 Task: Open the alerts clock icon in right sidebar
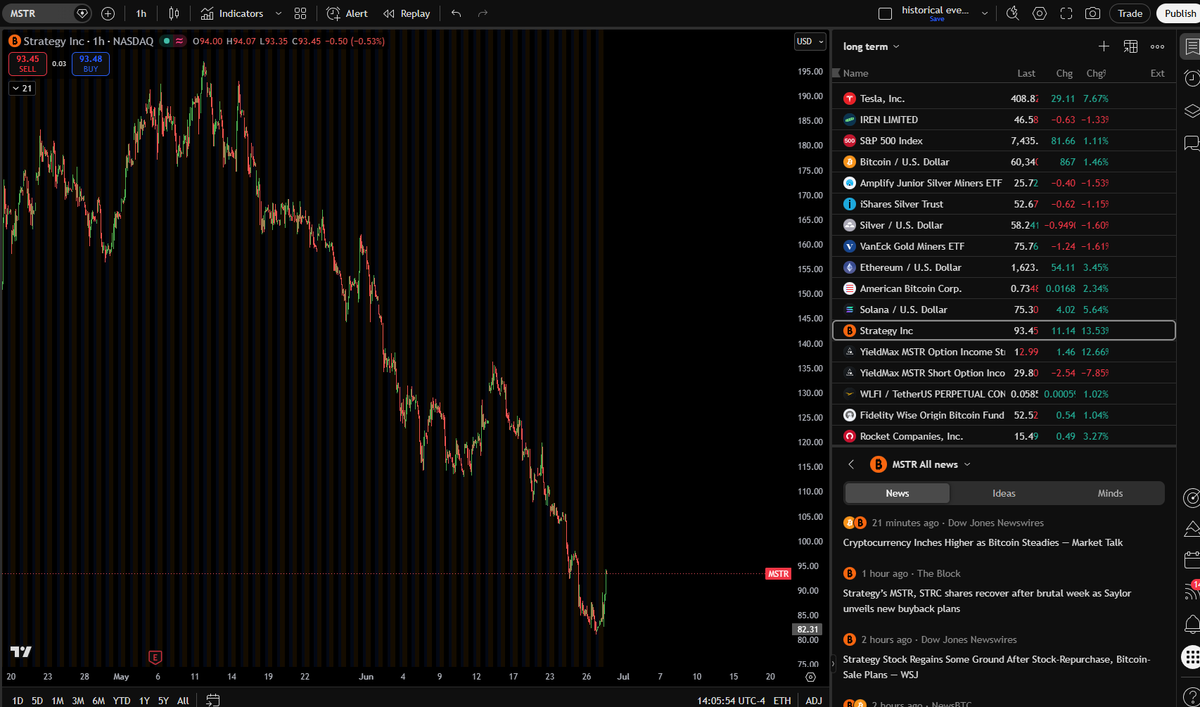[x=1190, y=78]
